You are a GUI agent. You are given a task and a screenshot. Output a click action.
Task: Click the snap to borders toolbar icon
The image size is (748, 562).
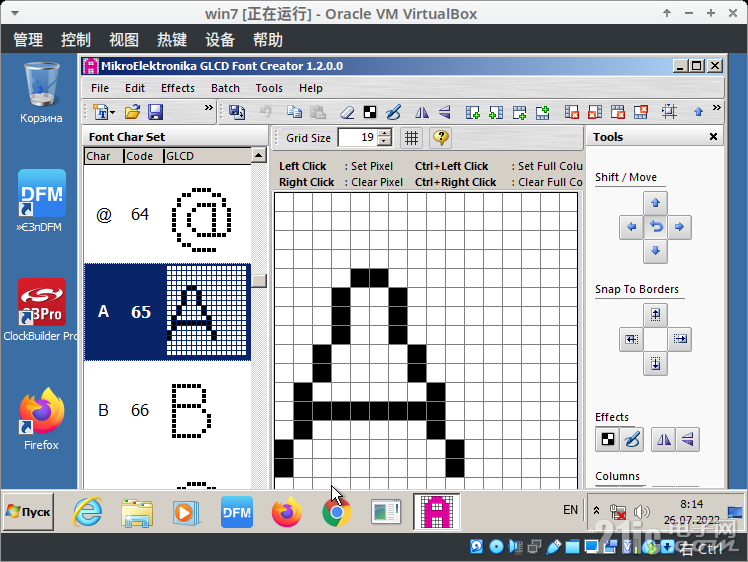(x=669, y=112)
